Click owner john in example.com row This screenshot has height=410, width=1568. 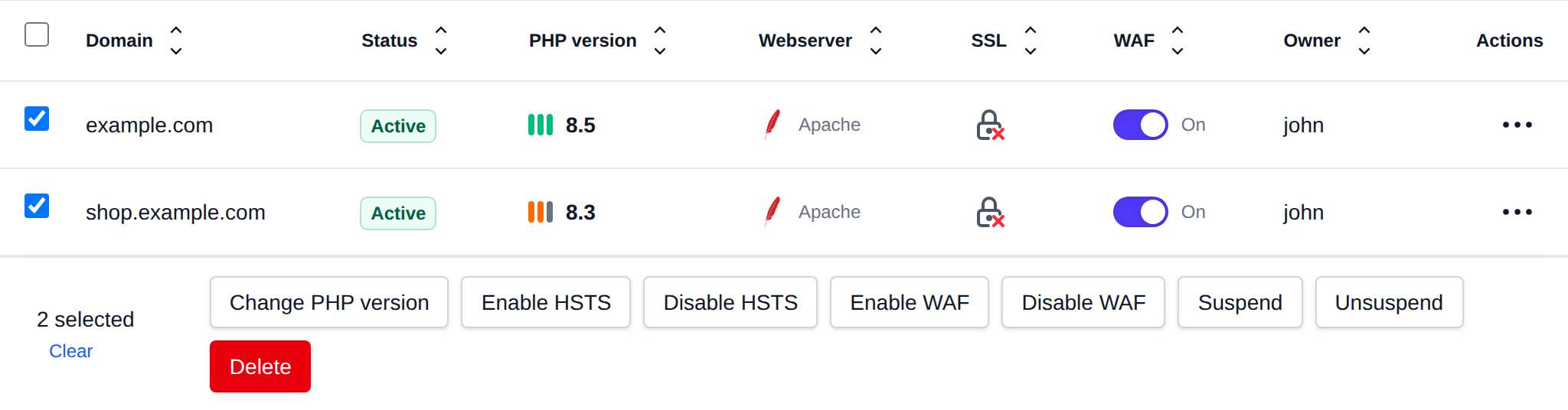[1304, 125]
